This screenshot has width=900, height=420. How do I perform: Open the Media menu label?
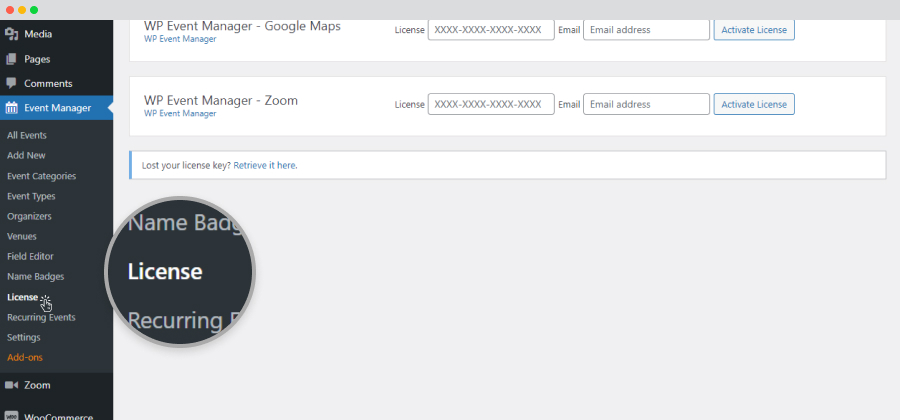[38, 34]
